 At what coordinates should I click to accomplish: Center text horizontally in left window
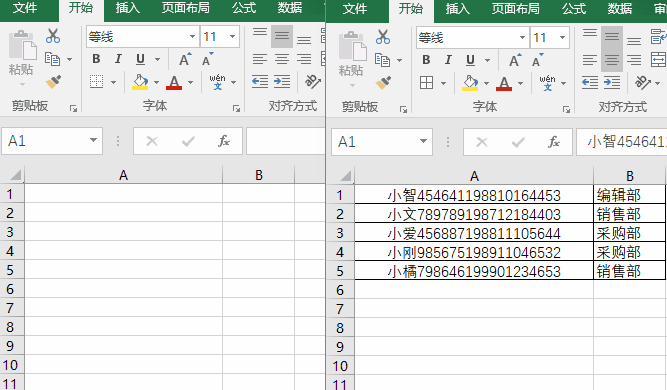point(282,59)
